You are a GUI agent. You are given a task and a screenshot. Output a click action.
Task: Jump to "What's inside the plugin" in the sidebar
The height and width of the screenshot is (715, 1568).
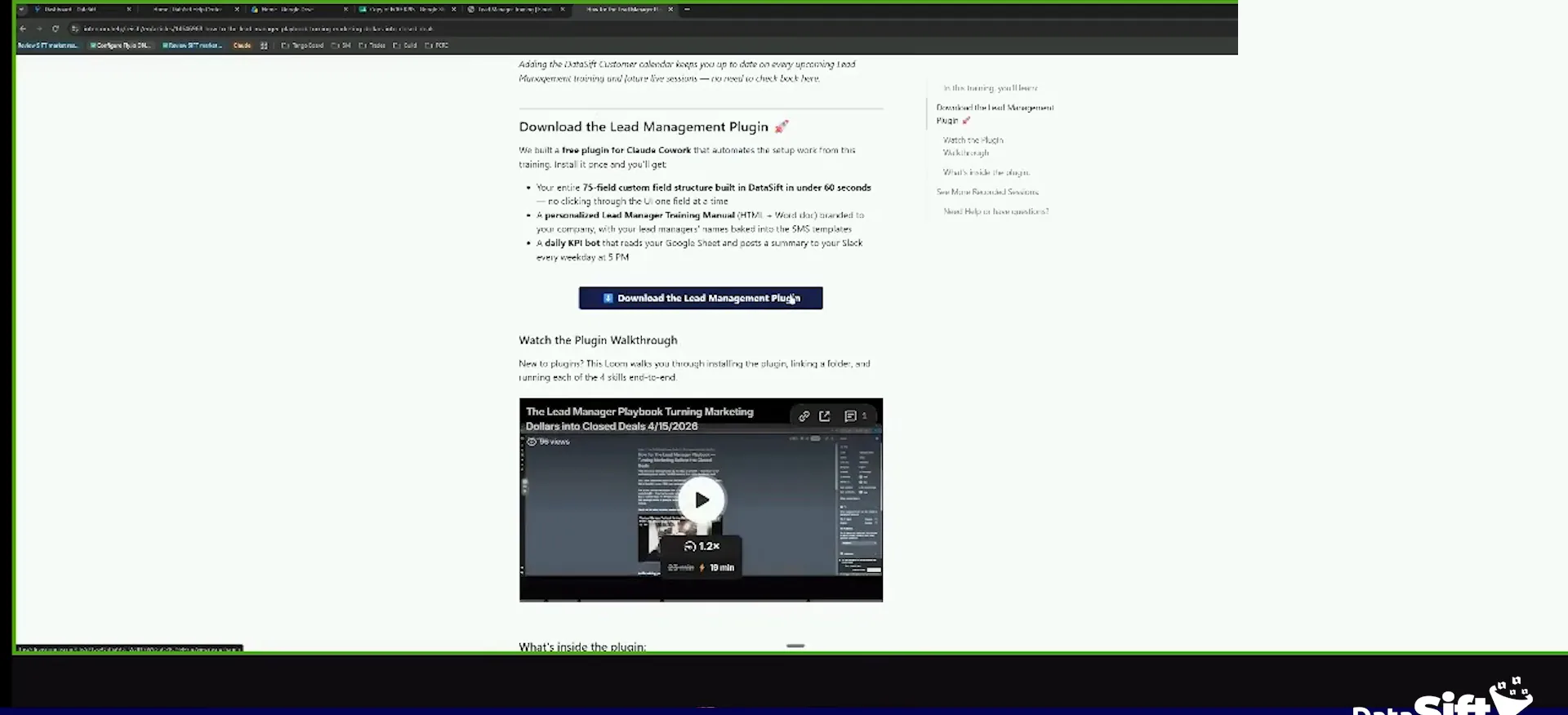[987, 172]
